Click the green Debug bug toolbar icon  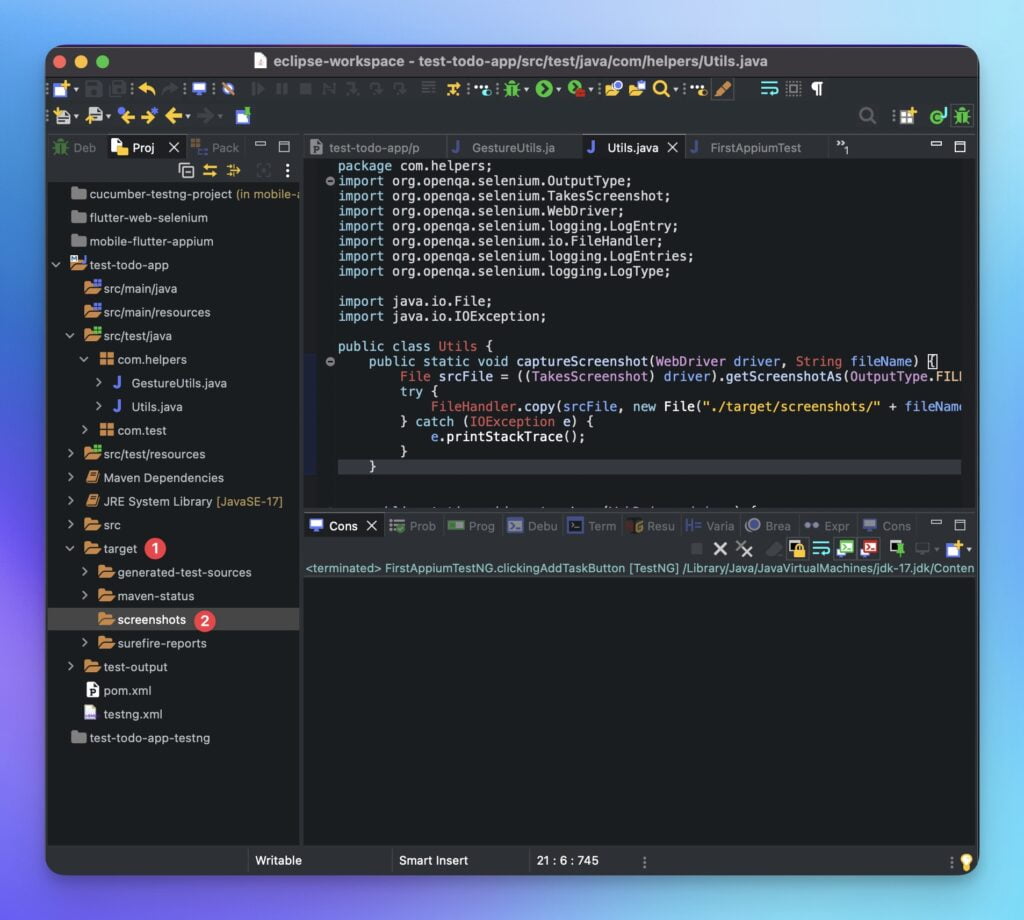(x=511, y=89)
